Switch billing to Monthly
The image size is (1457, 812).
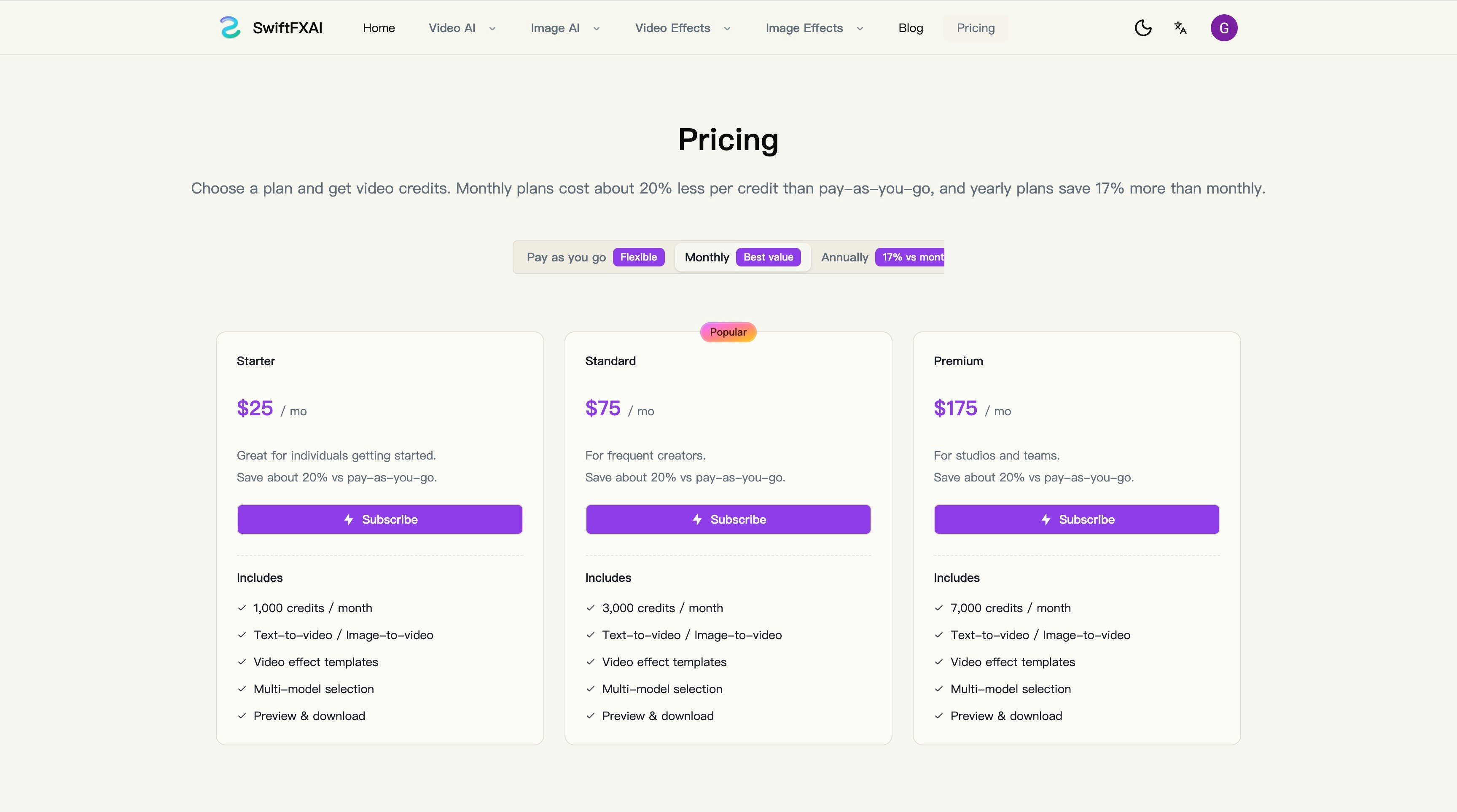707,257
